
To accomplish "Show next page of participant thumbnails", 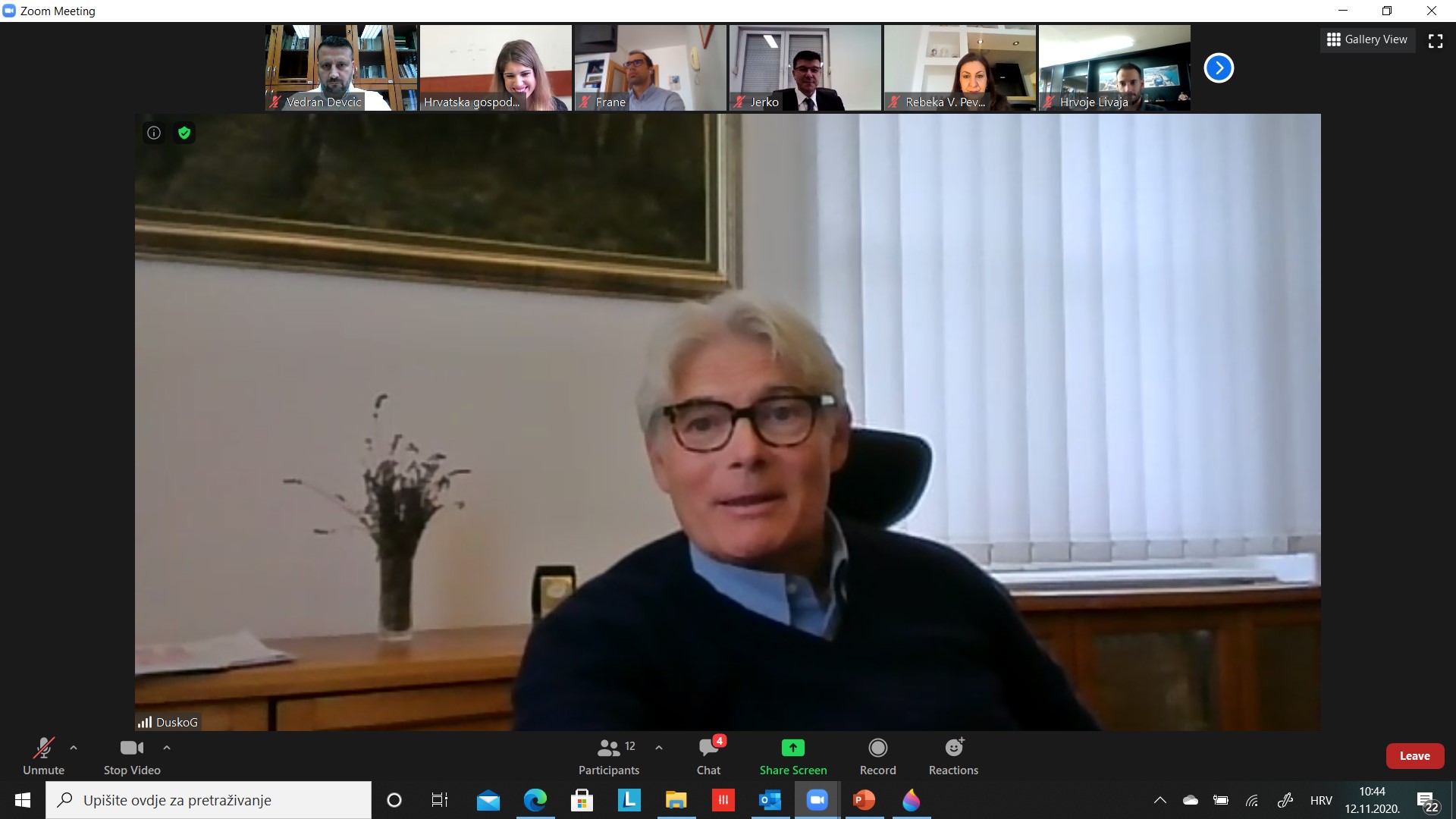I will click(x=1219, y=68).
